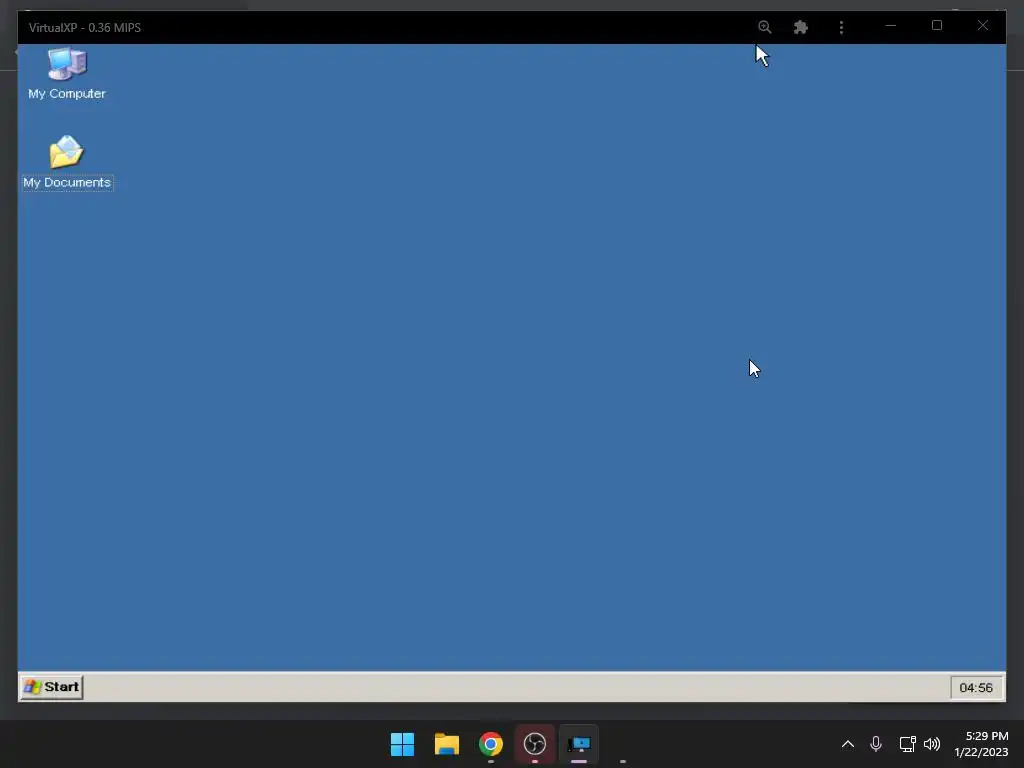Viewport: 1024px width, 768px height.
Task: Click the volume speaker tray icon
Action: click(932, 744)
